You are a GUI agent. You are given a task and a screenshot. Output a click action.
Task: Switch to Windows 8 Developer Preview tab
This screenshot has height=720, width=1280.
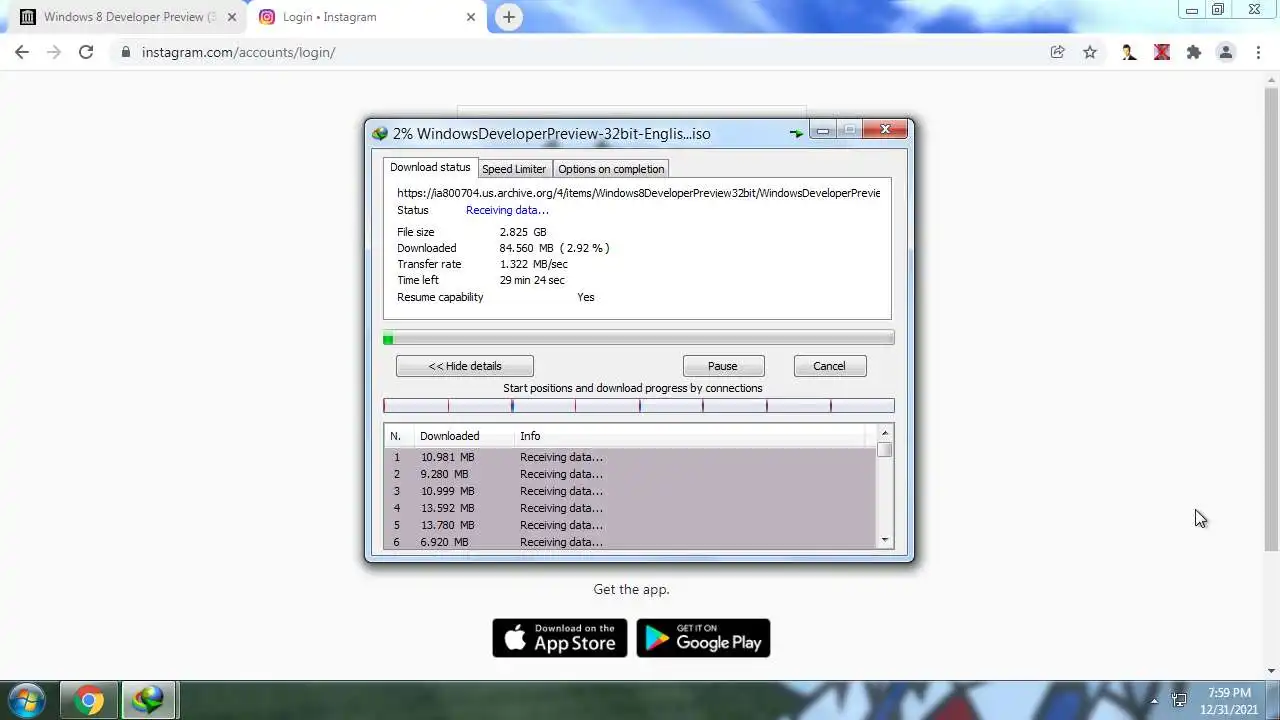(130, 17)
